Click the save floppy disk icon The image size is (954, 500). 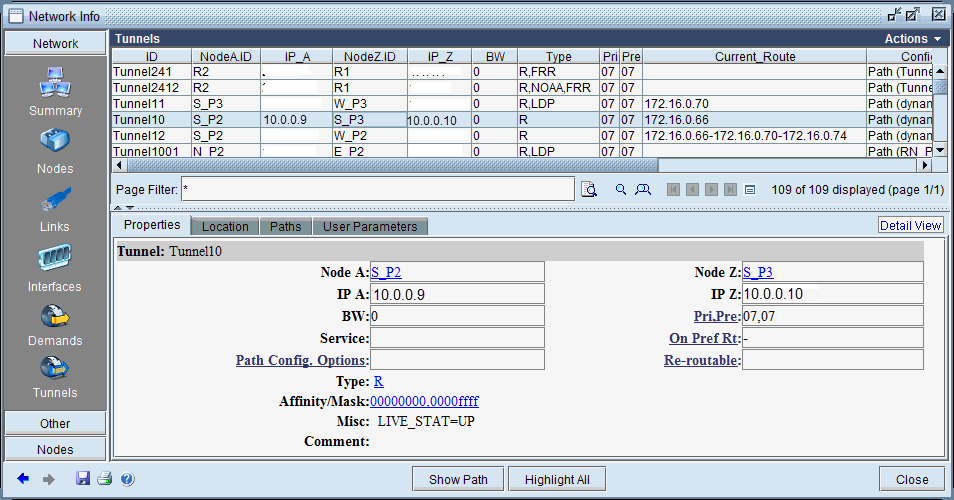coord(84,479)
